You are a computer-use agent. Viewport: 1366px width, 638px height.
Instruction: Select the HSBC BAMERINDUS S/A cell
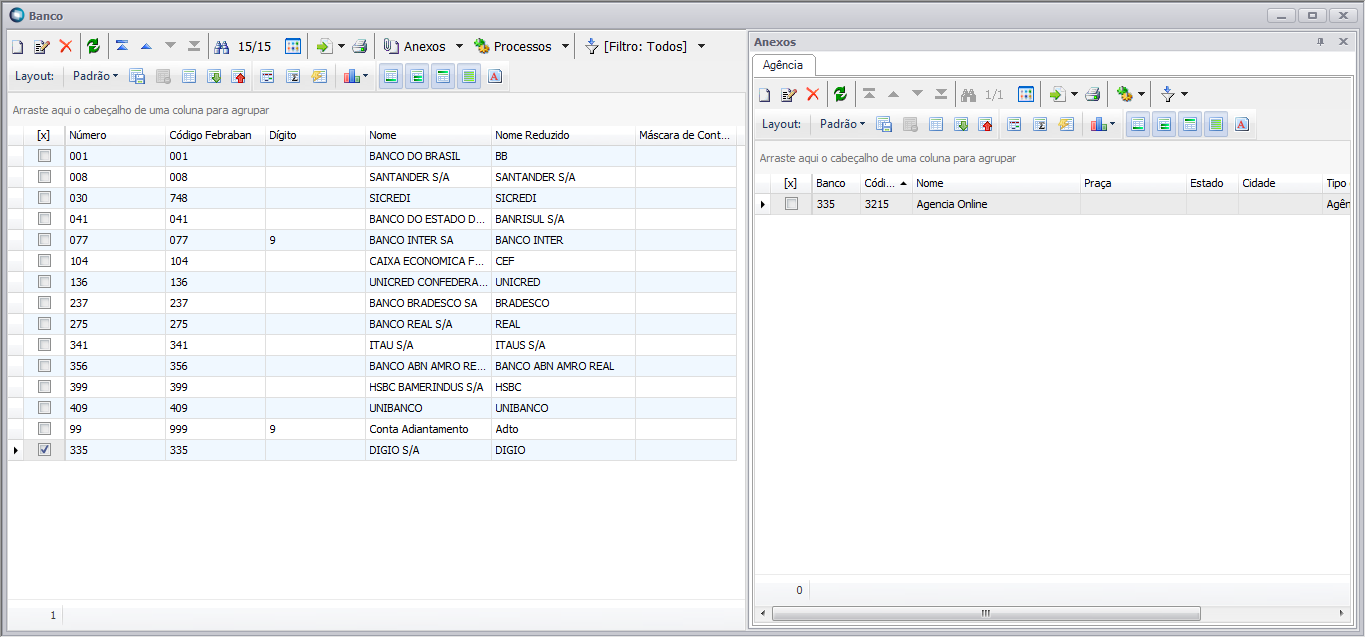point(428,387)
